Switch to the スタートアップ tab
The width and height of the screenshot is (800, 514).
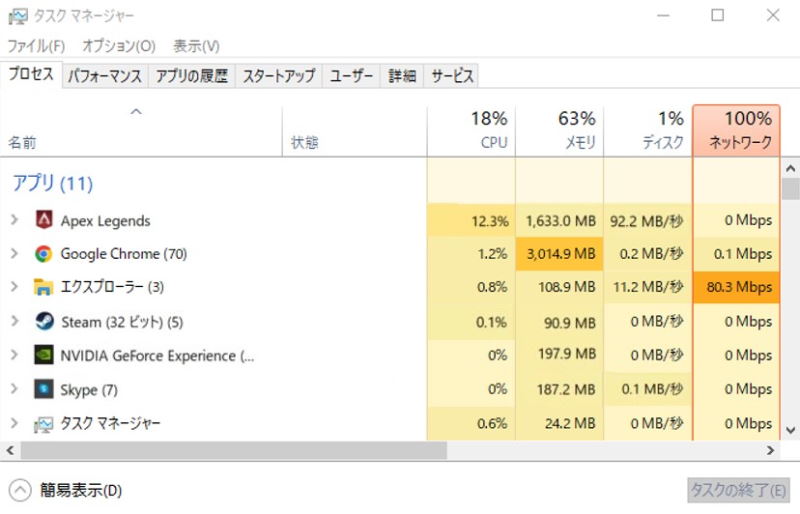(279, 76)
